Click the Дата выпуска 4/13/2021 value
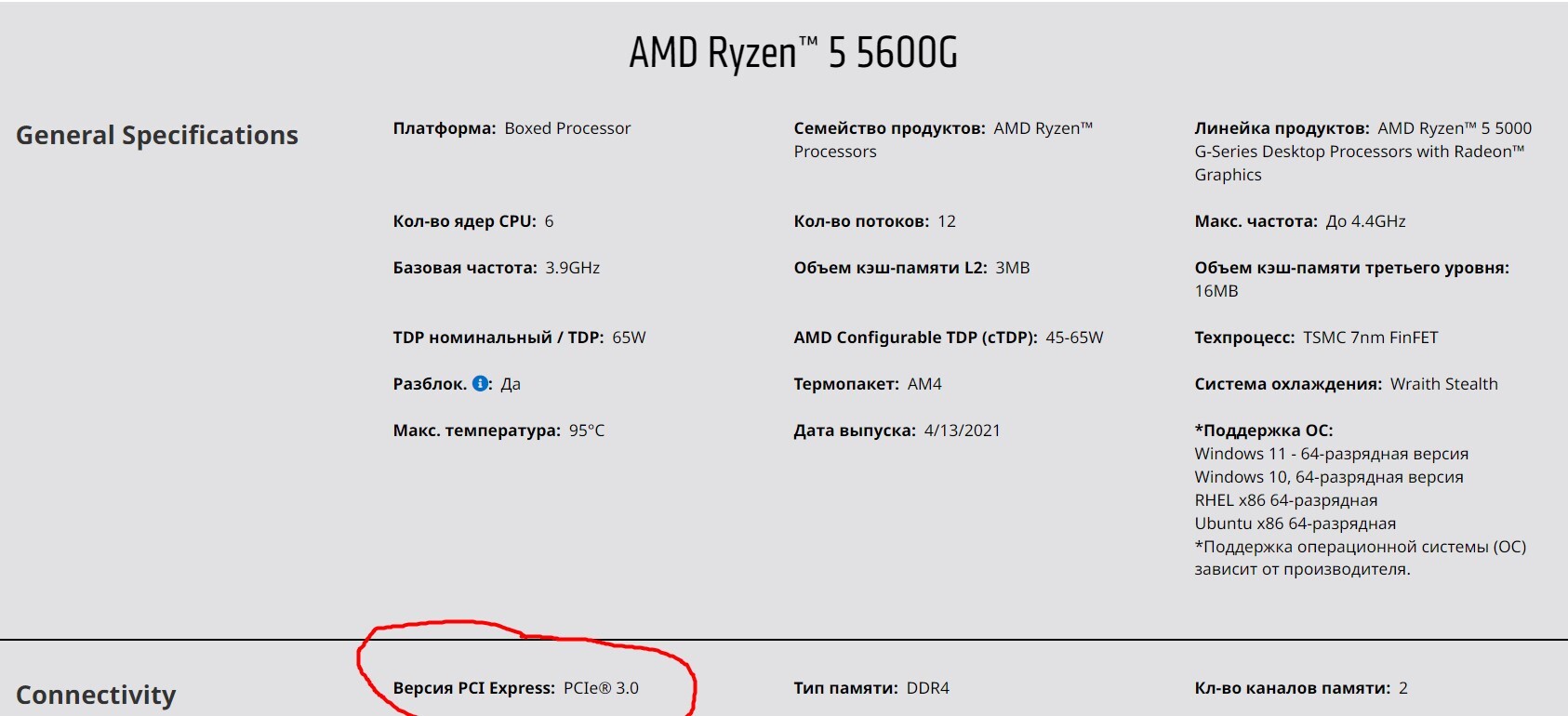This screenshot has width=1568, height=716. point(962,431)
